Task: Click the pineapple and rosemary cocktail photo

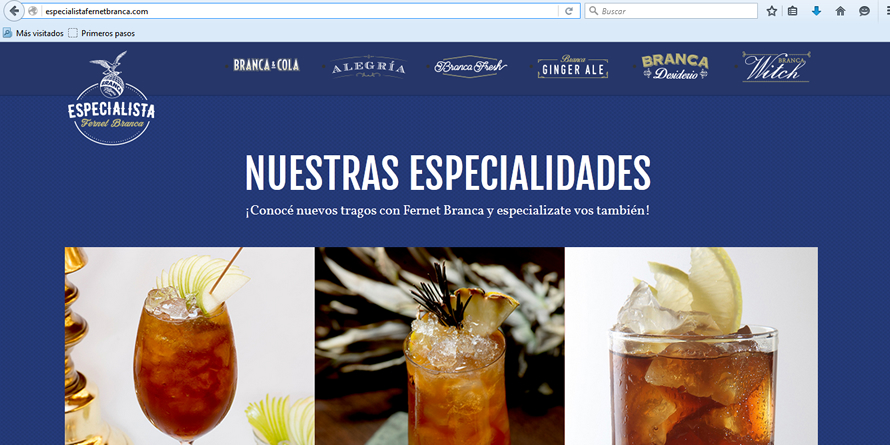Action: point(440,346)
